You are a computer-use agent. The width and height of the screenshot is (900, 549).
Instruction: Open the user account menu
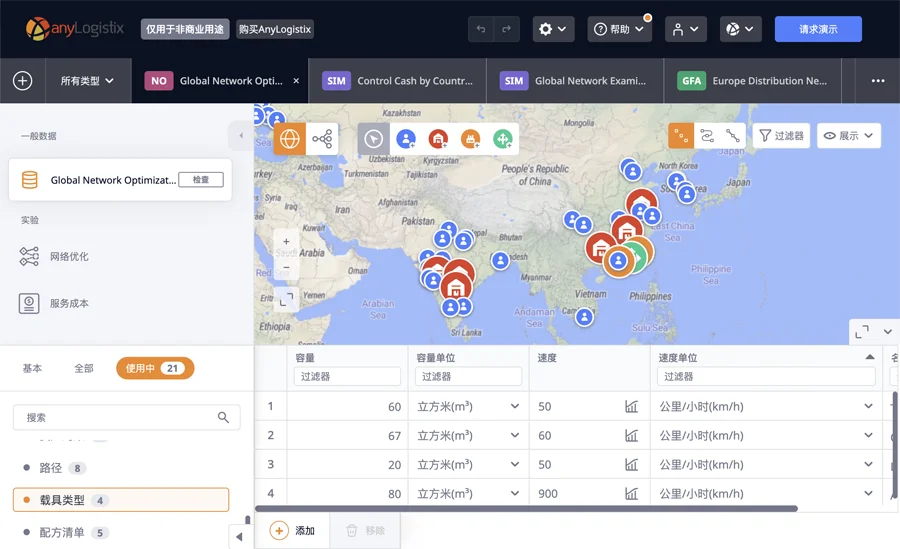click(x=685, y=29)
